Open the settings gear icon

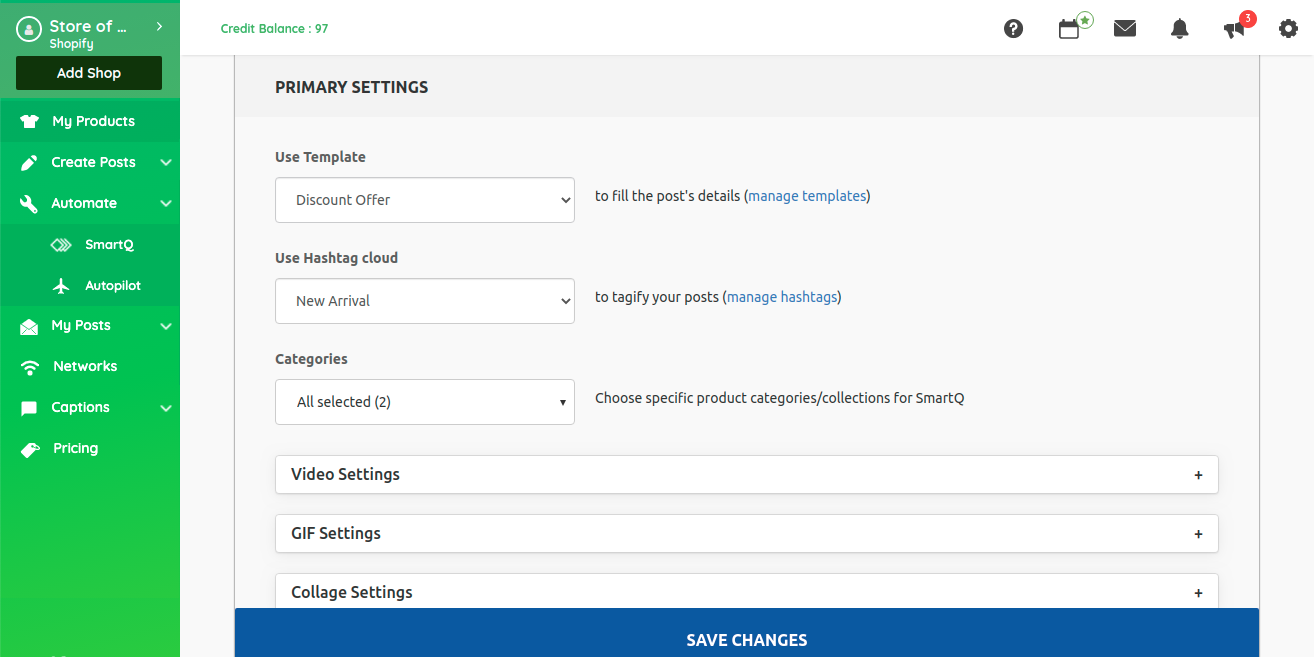(x=1288, y=29)
